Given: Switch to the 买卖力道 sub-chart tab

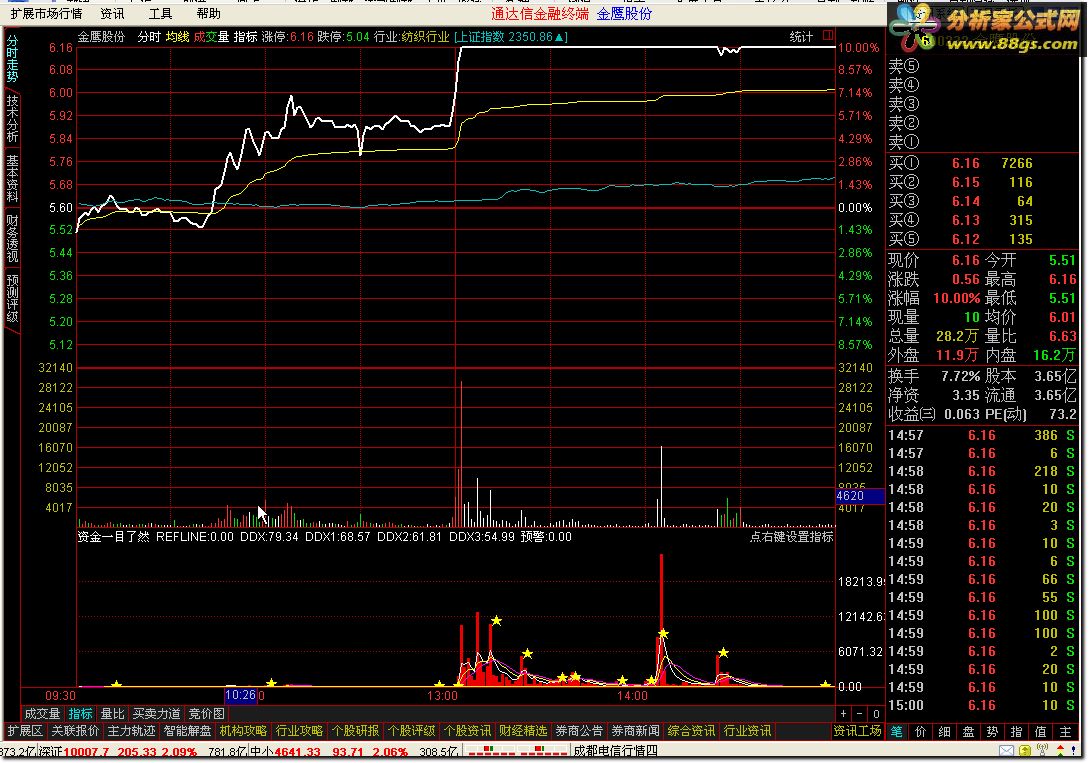Looking at the screenshot, I should coord(156,714).
